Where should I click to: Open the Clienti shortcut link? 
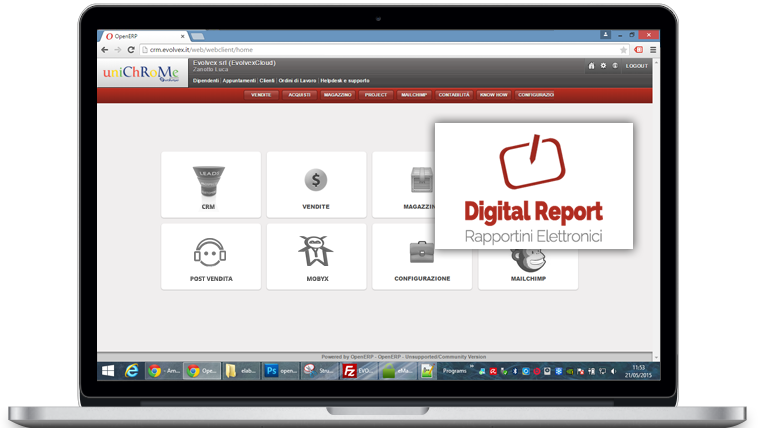pyautogui.click(x=267, y=80)
